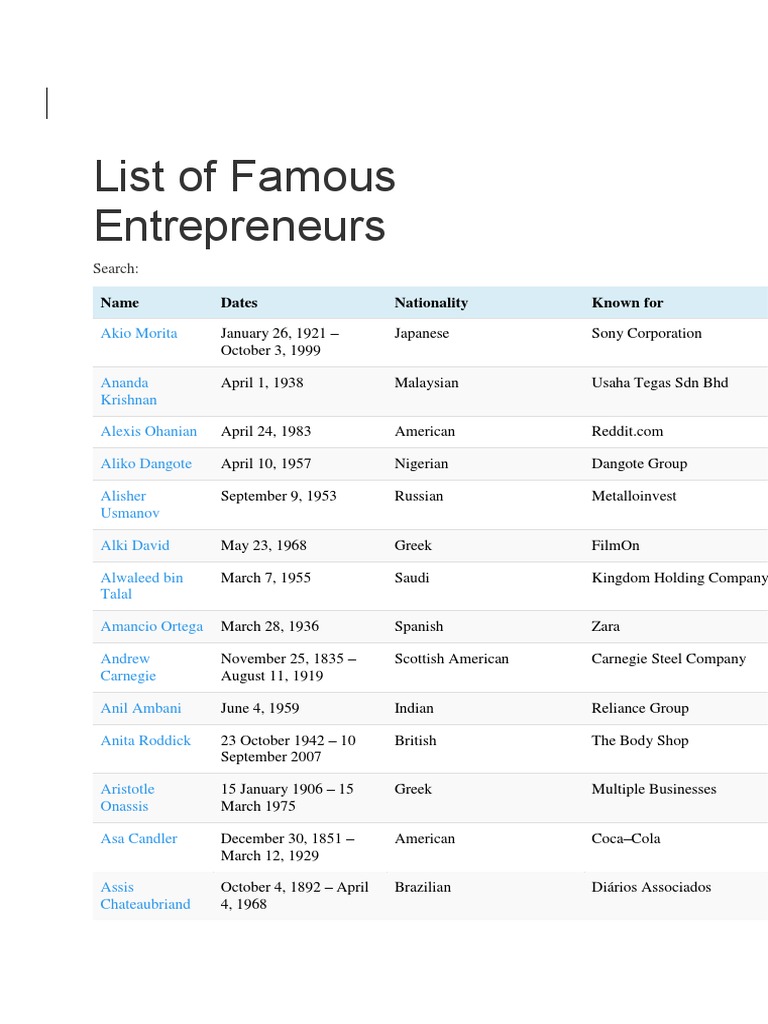Click the Known for column header
The width and height of the screenshot is (768, 1024).
(x=627, y=302)
